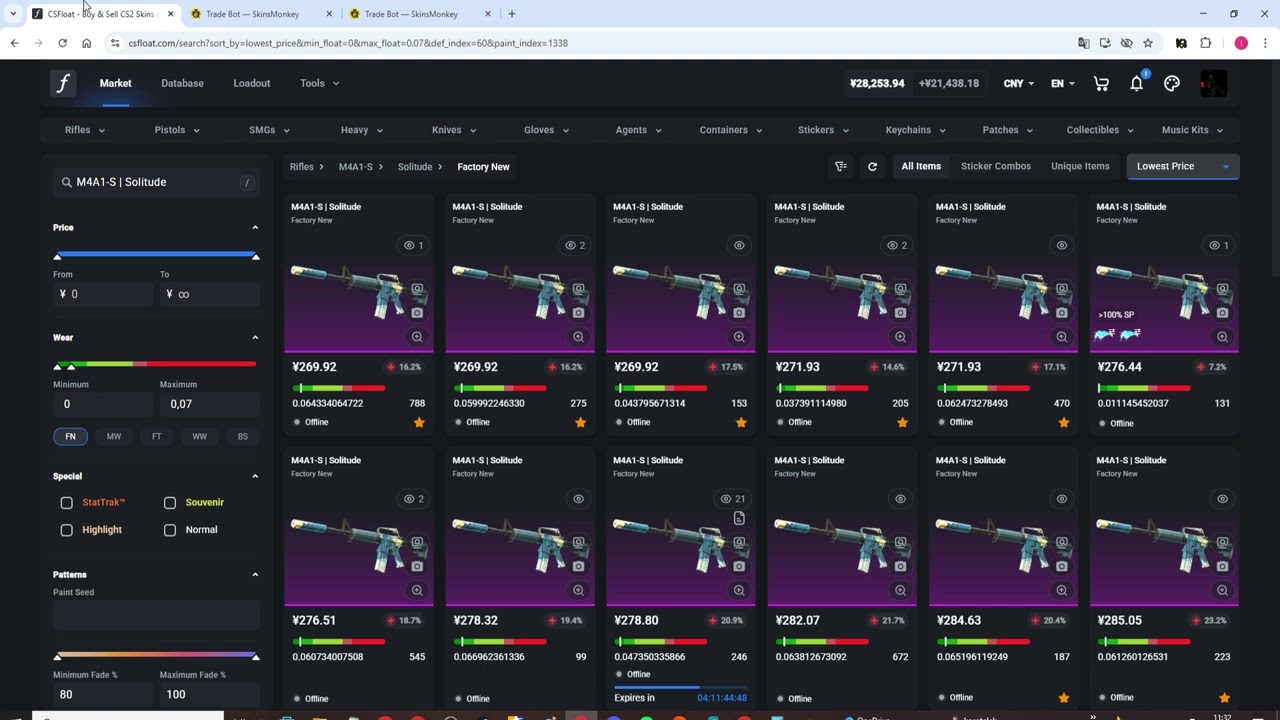Reload the page in the browser toolbar
The width and height of the screenshot is (1280, 720).
62,43
